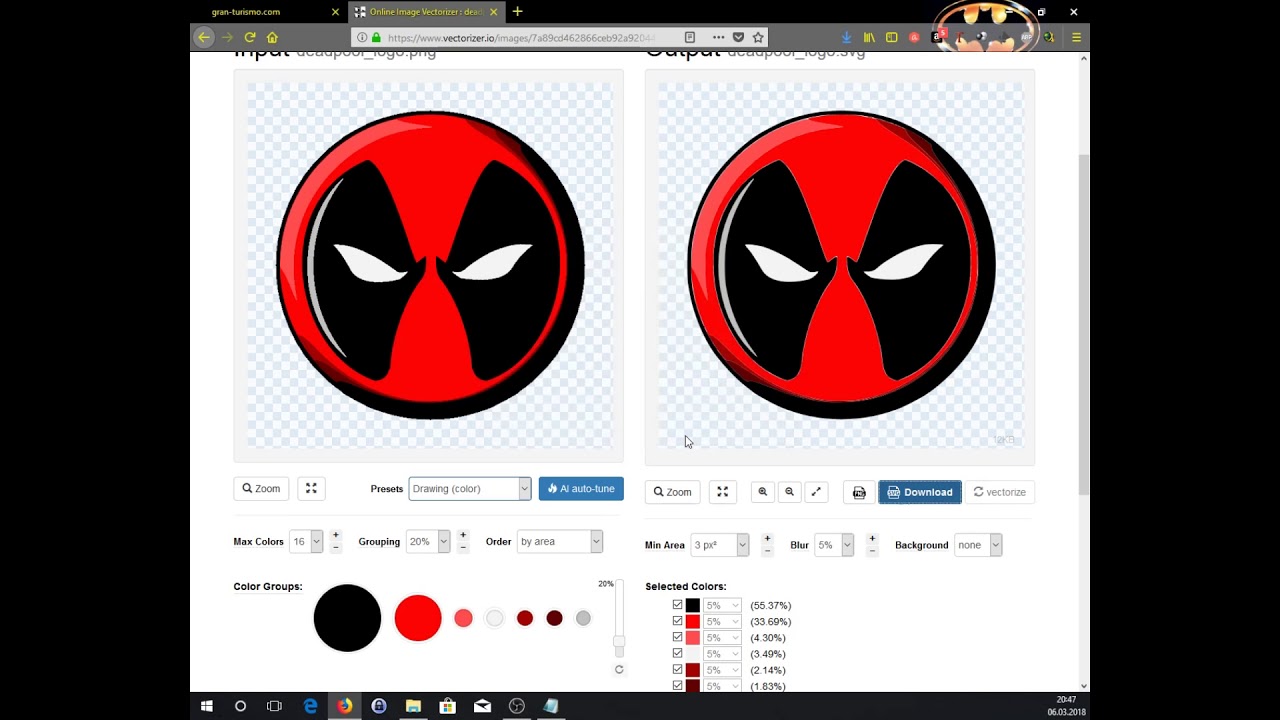Save the page to Pocket
Viewport: 1280px width, 720px height.
pos(738,37)
